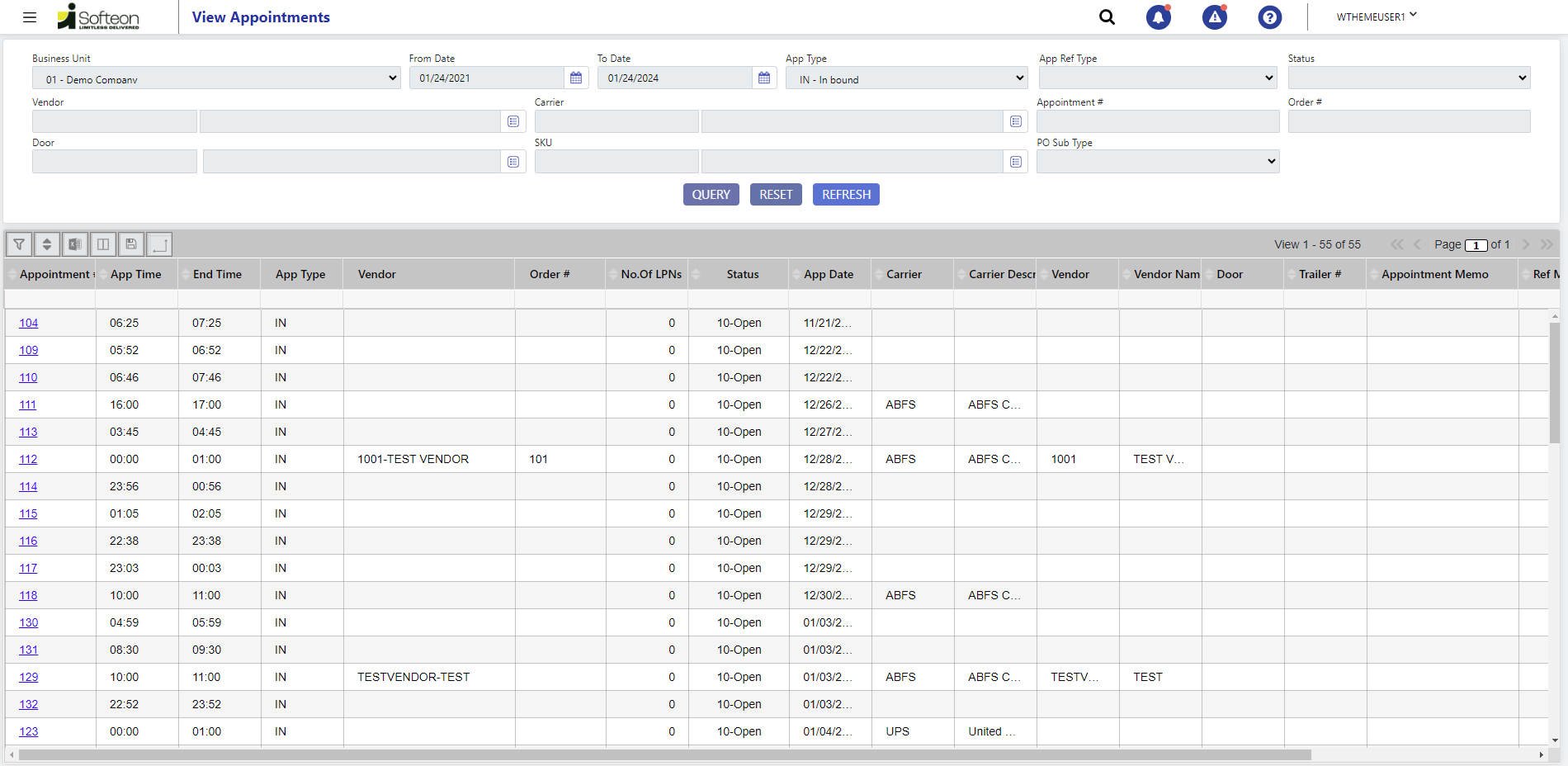
Task: Click the QUERY button
Action: pos(711,195)
